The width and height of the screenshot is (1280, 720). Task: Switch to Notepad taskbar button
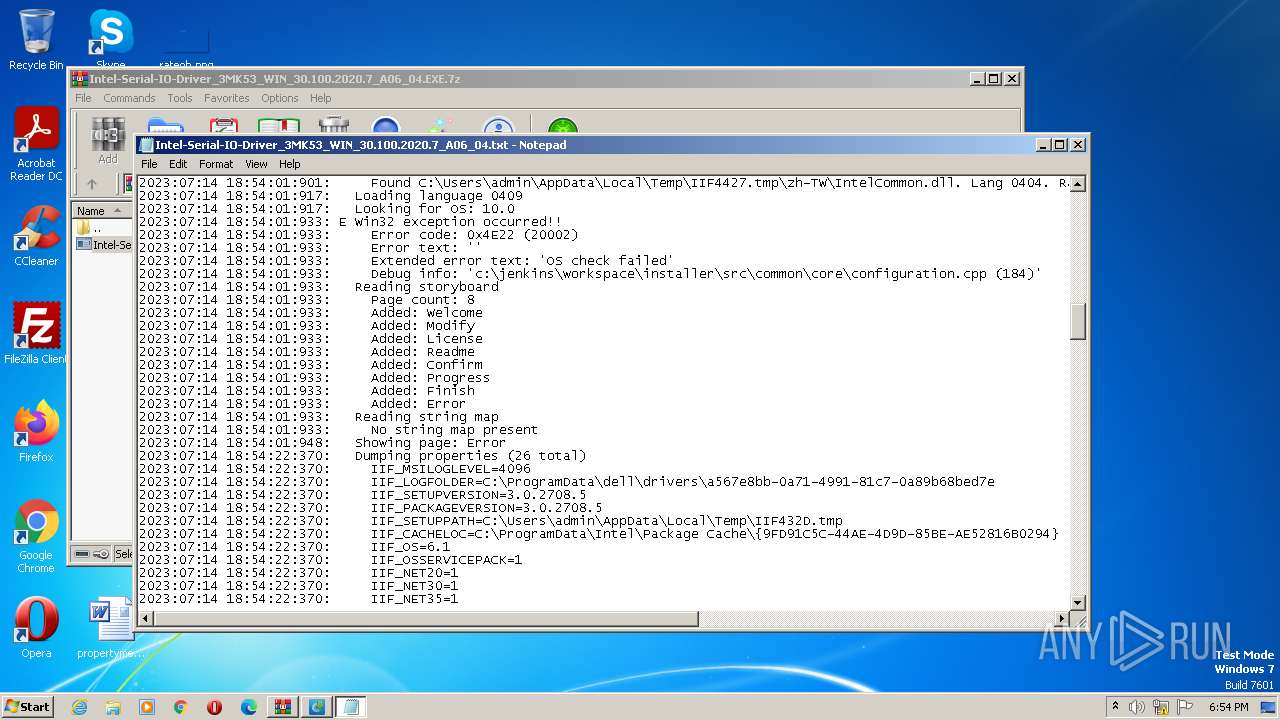(x=351, y=707)
